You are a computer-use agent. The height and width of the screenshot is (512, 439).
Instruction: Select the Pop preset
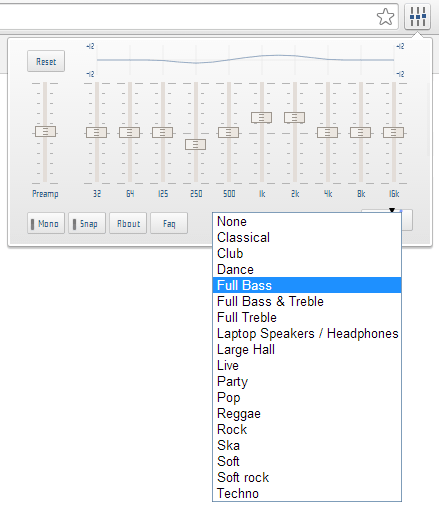point(307,397)
